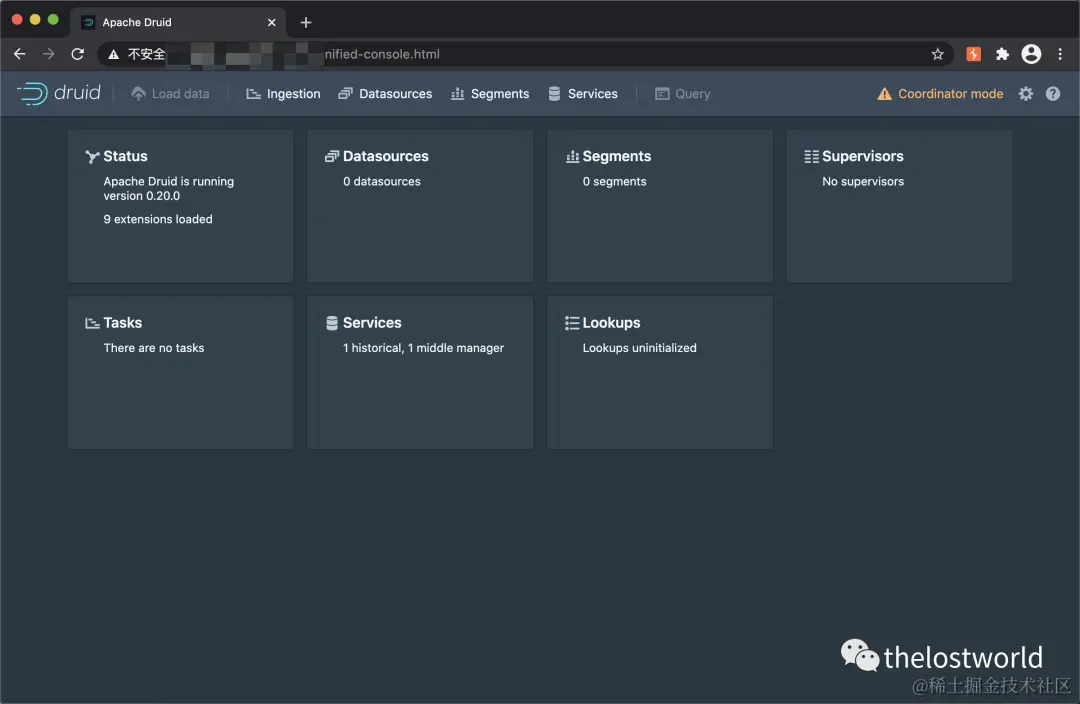The width and height of the screenshot is (1080, 704).
Task: Click the browser forward arrow
Action: point(48,54)
